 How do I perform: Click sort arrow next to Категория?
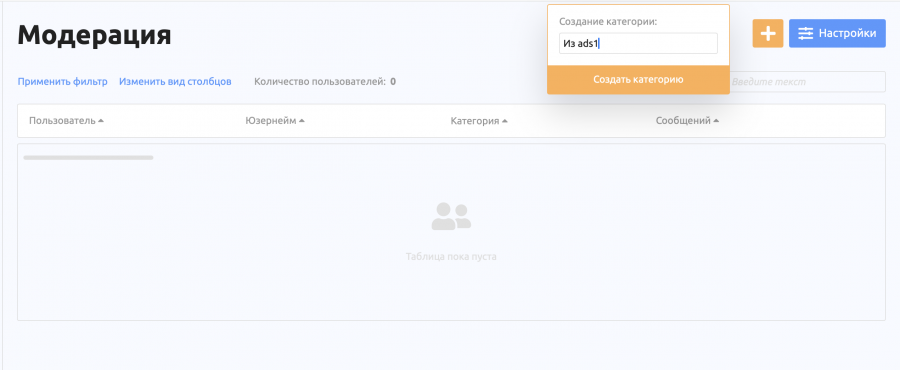click(505, 121)
